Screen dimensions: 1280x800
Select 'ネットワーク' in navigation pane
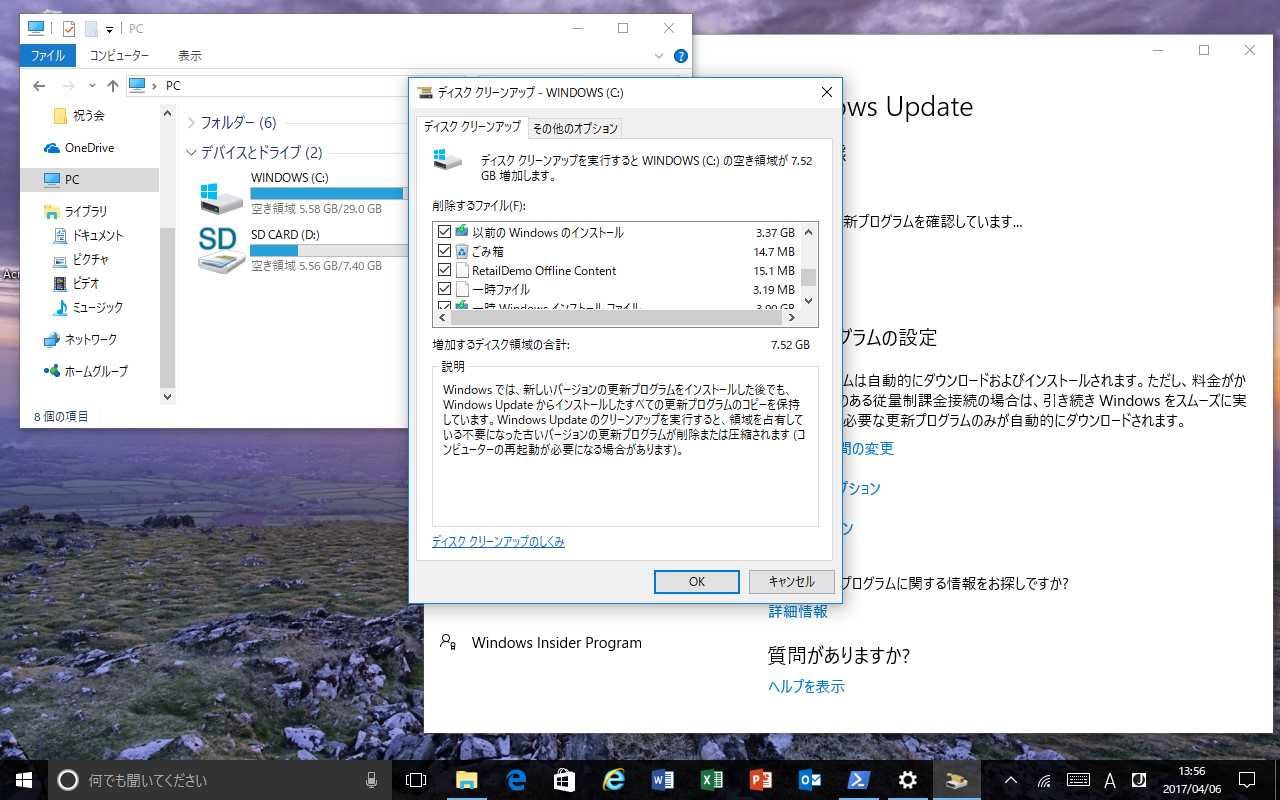[x=90, y=340]
